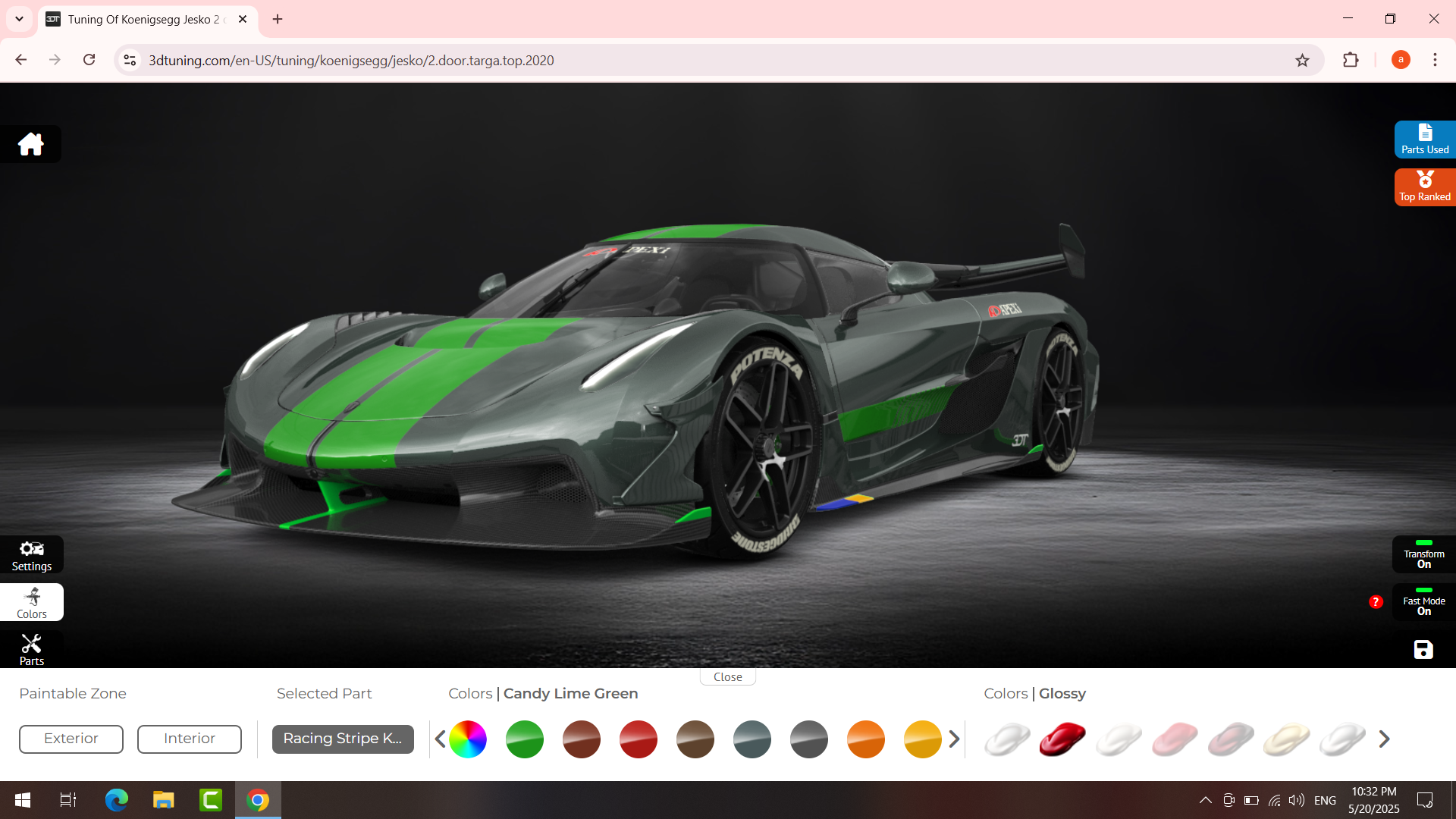The height and width of the screenshot is (819, 1456).
Task: Open the battery status flyout
Action: tap(1251, 800)
